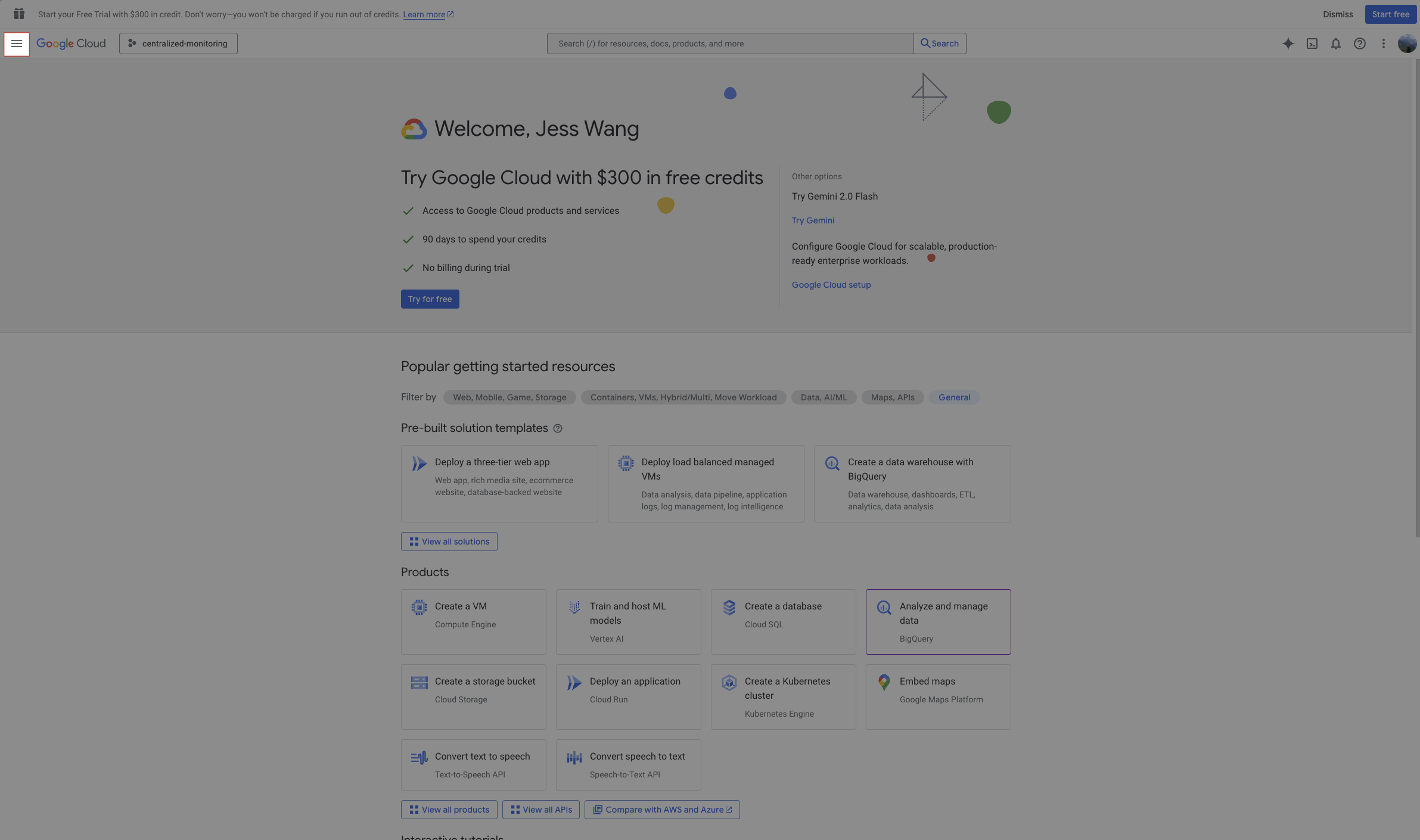The height and width of the screenshot is (840, 1420).
Task: Activate Cloud Shell terminal icon
Action: coord(1312,43)
